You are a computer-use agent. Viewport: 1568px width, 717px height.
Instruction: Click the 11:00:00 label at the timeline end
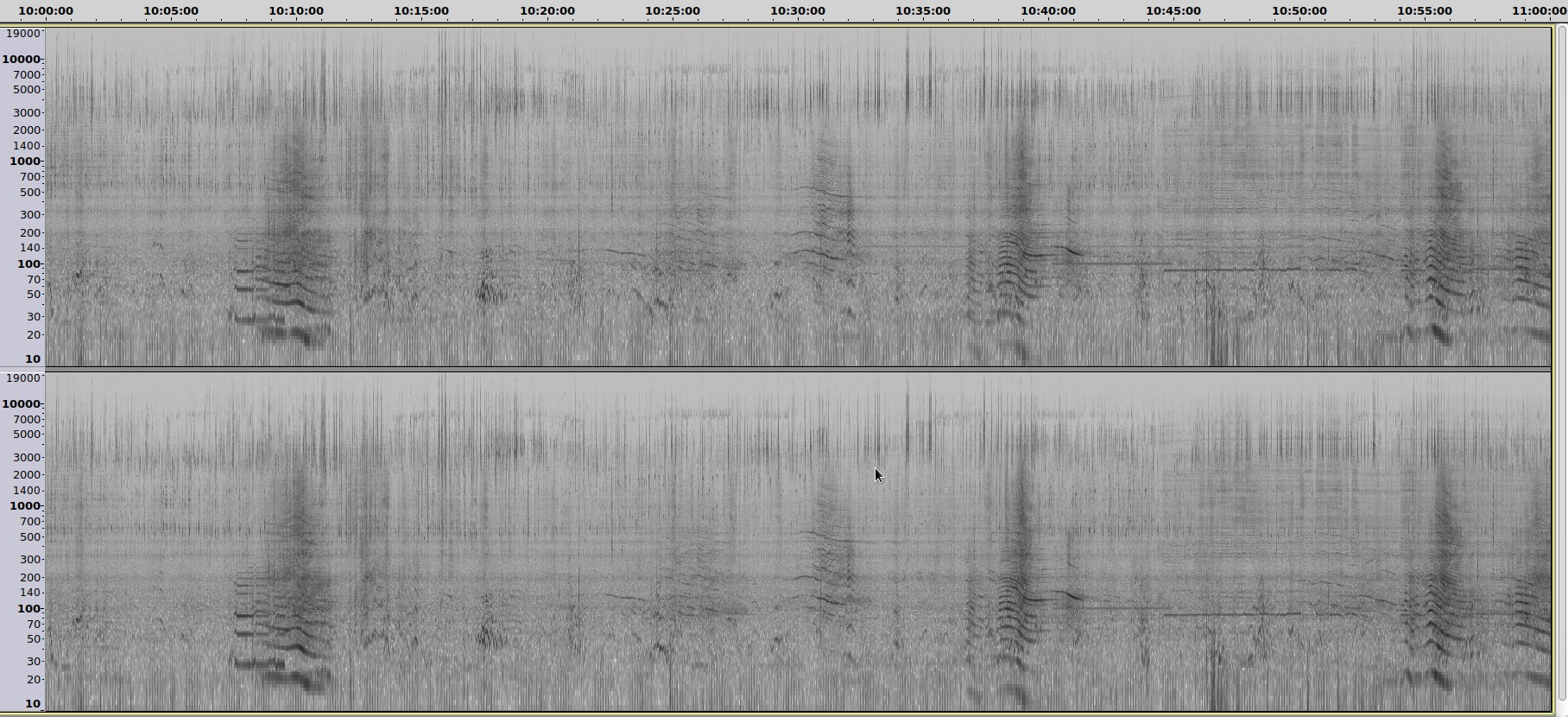1539,11
